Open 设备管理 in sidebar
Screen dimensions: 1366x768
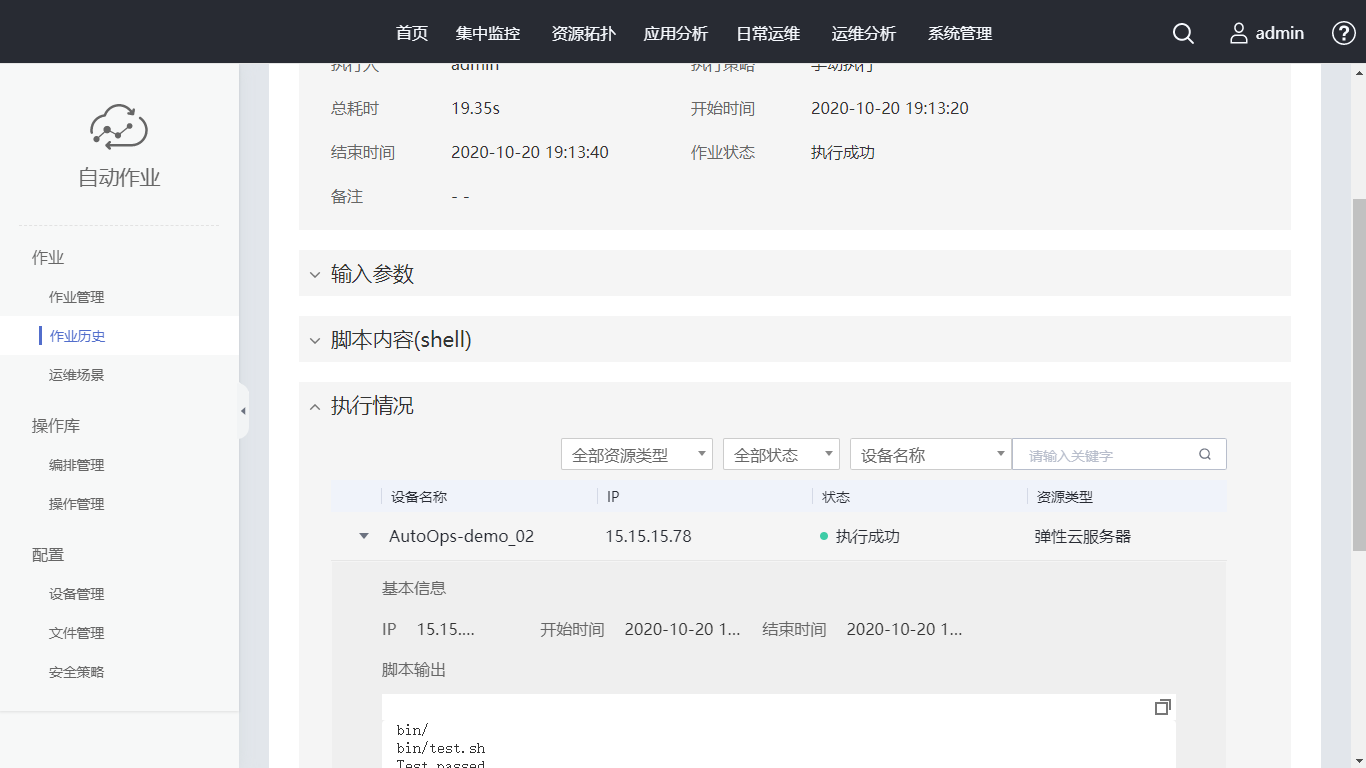pos(77,594)
